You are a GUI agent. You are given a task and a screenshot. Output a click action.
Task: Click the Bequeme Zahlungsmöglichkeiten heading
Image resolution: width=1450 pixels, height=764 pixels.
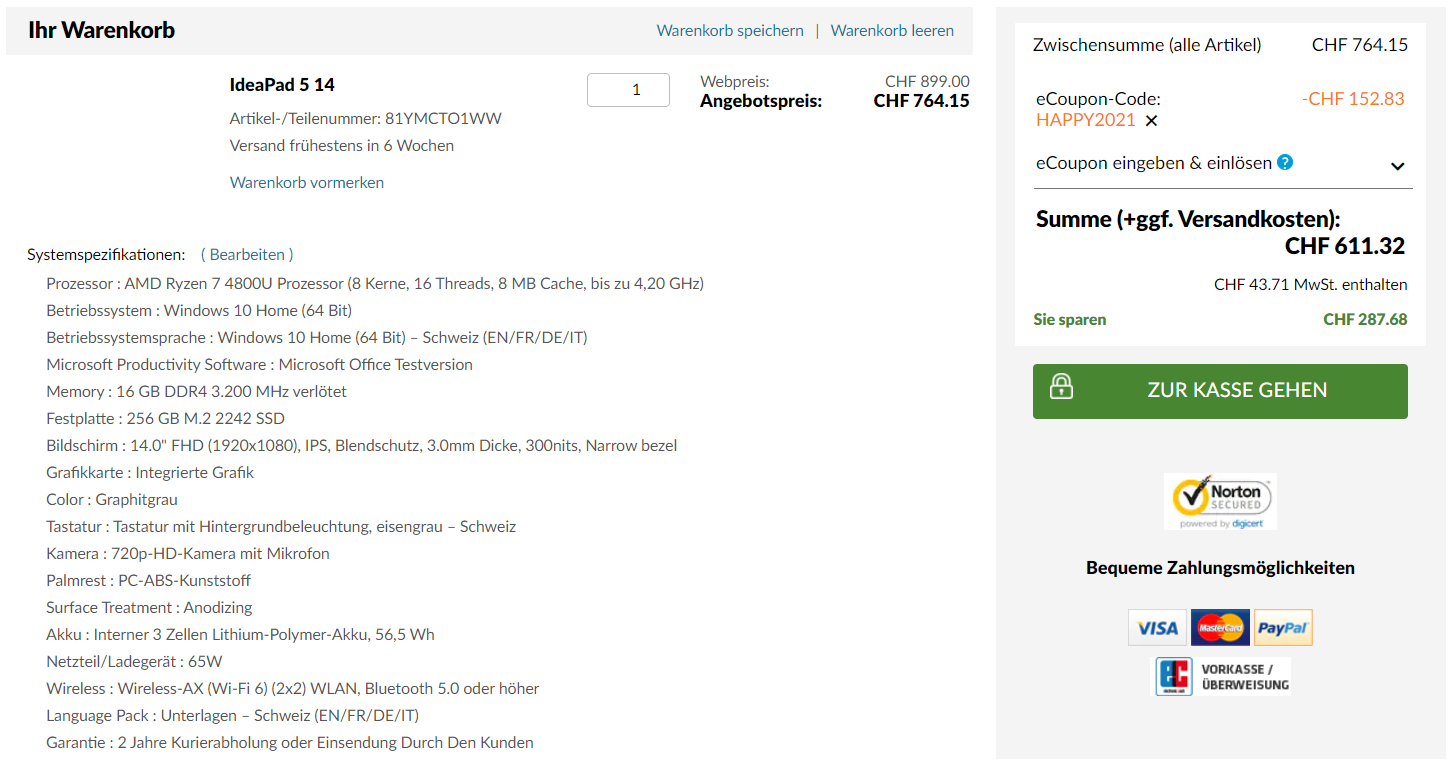point(1220,568)
